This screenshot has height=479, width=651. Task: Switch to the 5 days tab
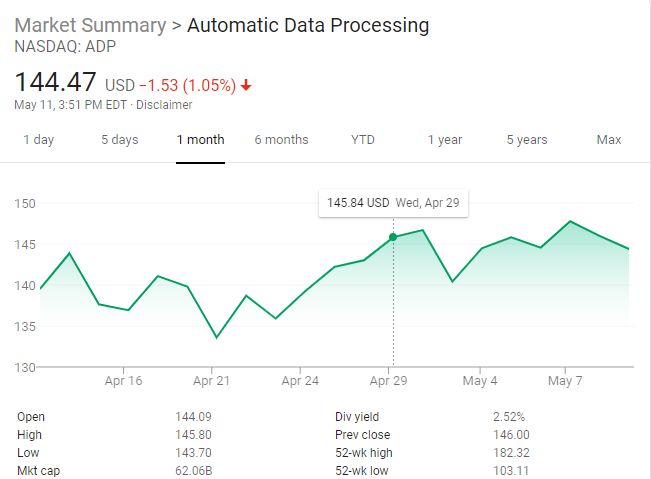pyautogui.click(x=120, y=140)
